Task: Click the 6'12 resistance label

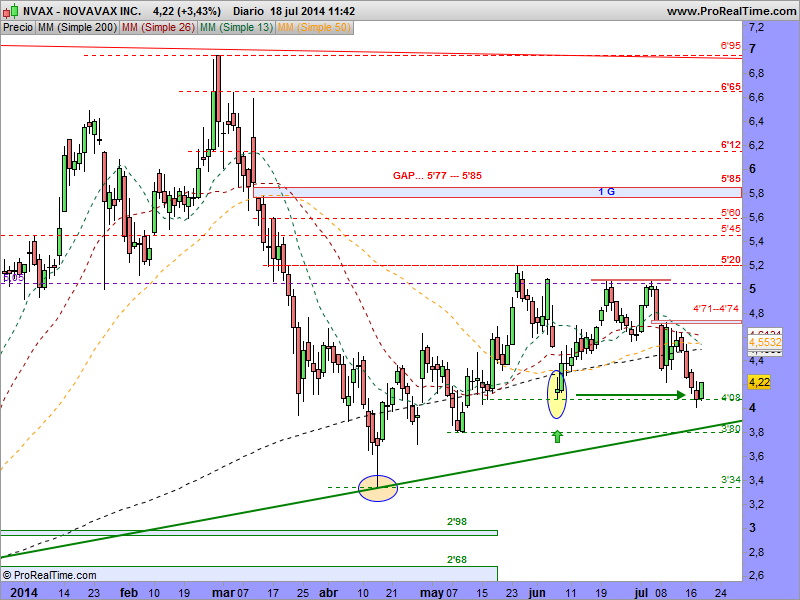Action: [x=731, y=145]
